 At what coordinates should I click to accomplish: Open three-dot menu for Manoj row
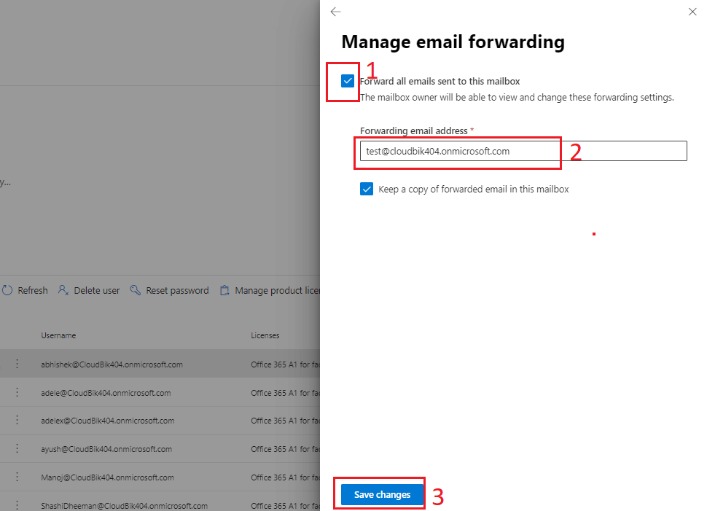click(17, 477)
